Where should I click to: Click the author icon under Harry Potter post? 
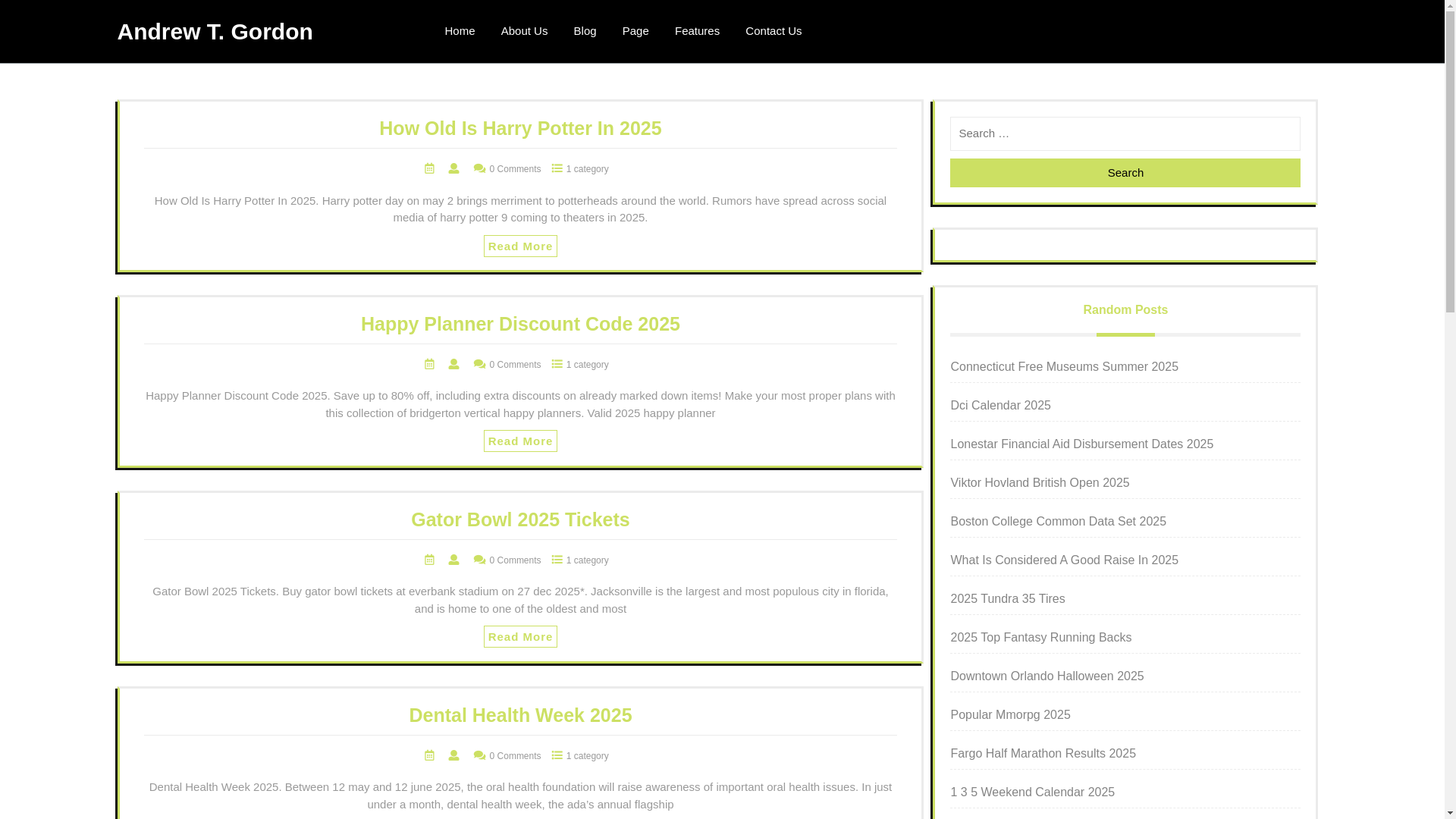click(453, 168)
